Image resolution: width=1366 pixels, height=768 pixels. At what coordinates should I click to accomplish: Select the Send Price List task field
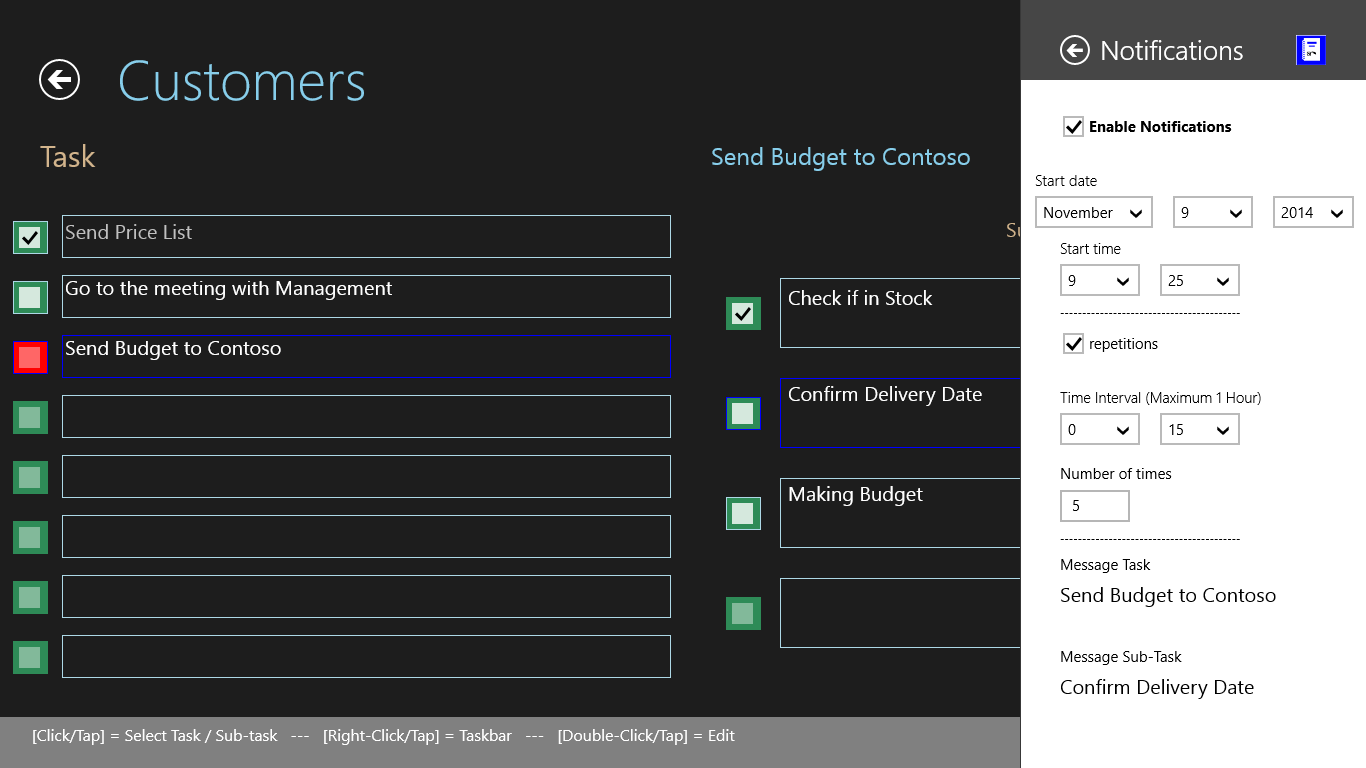pyautogui.click(x=366, y=236)
